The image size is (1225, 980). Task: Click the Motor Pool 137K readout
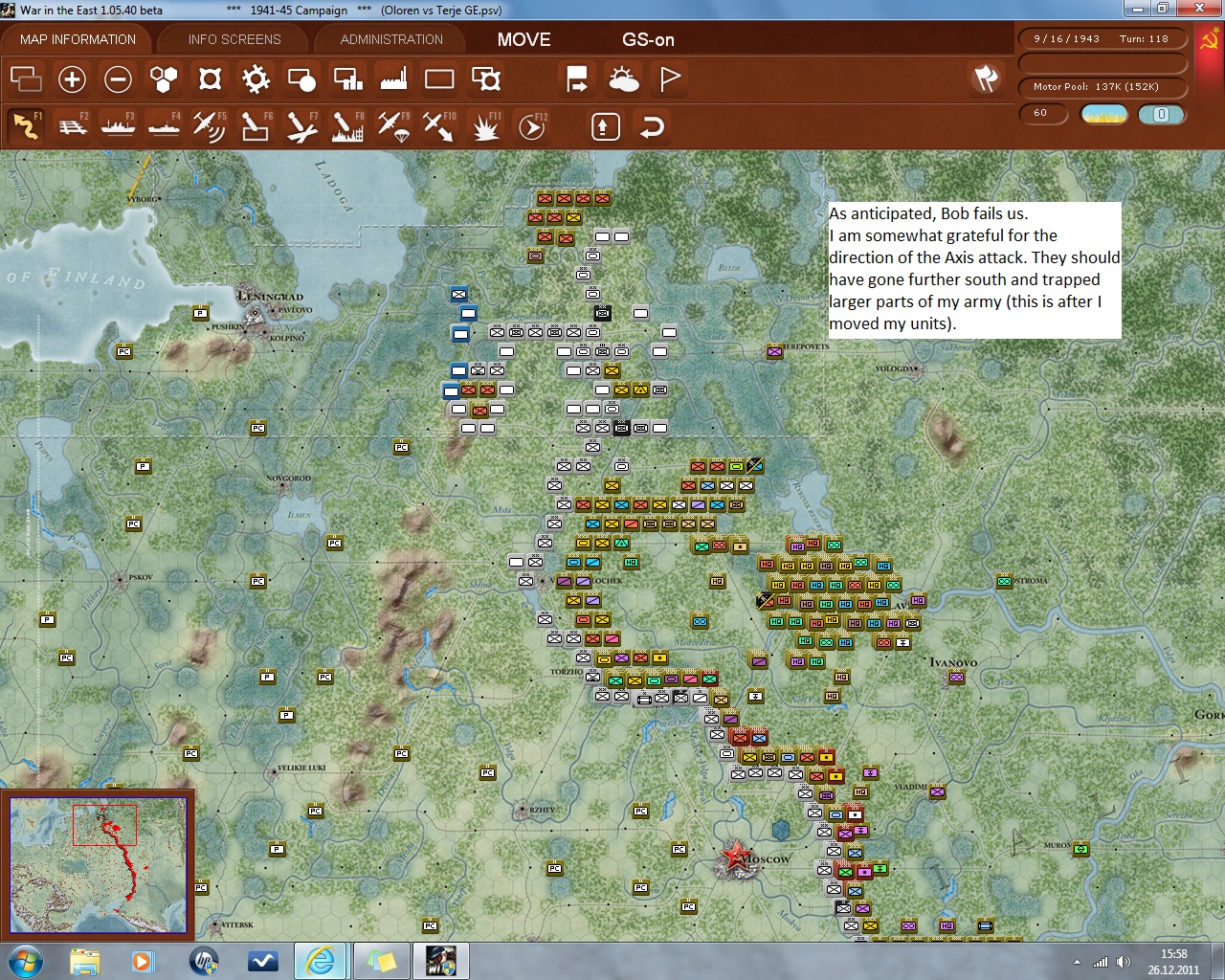[1102, 86]
